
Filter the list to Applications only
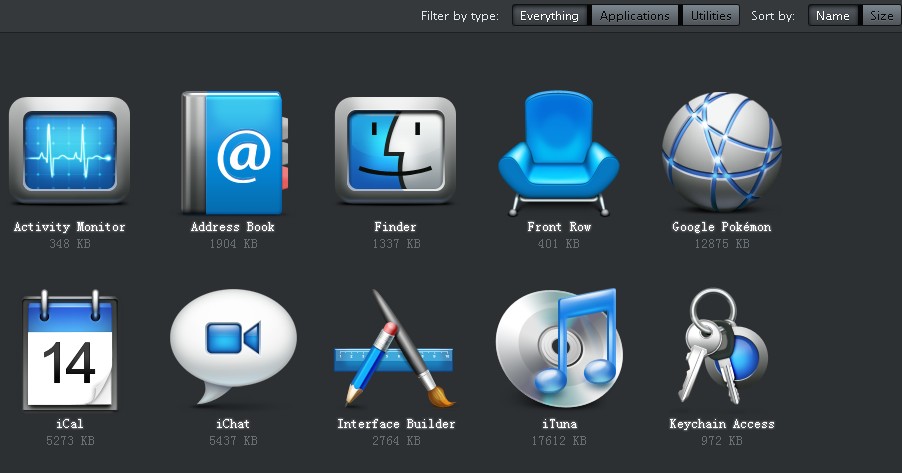[x=634, y=16]
